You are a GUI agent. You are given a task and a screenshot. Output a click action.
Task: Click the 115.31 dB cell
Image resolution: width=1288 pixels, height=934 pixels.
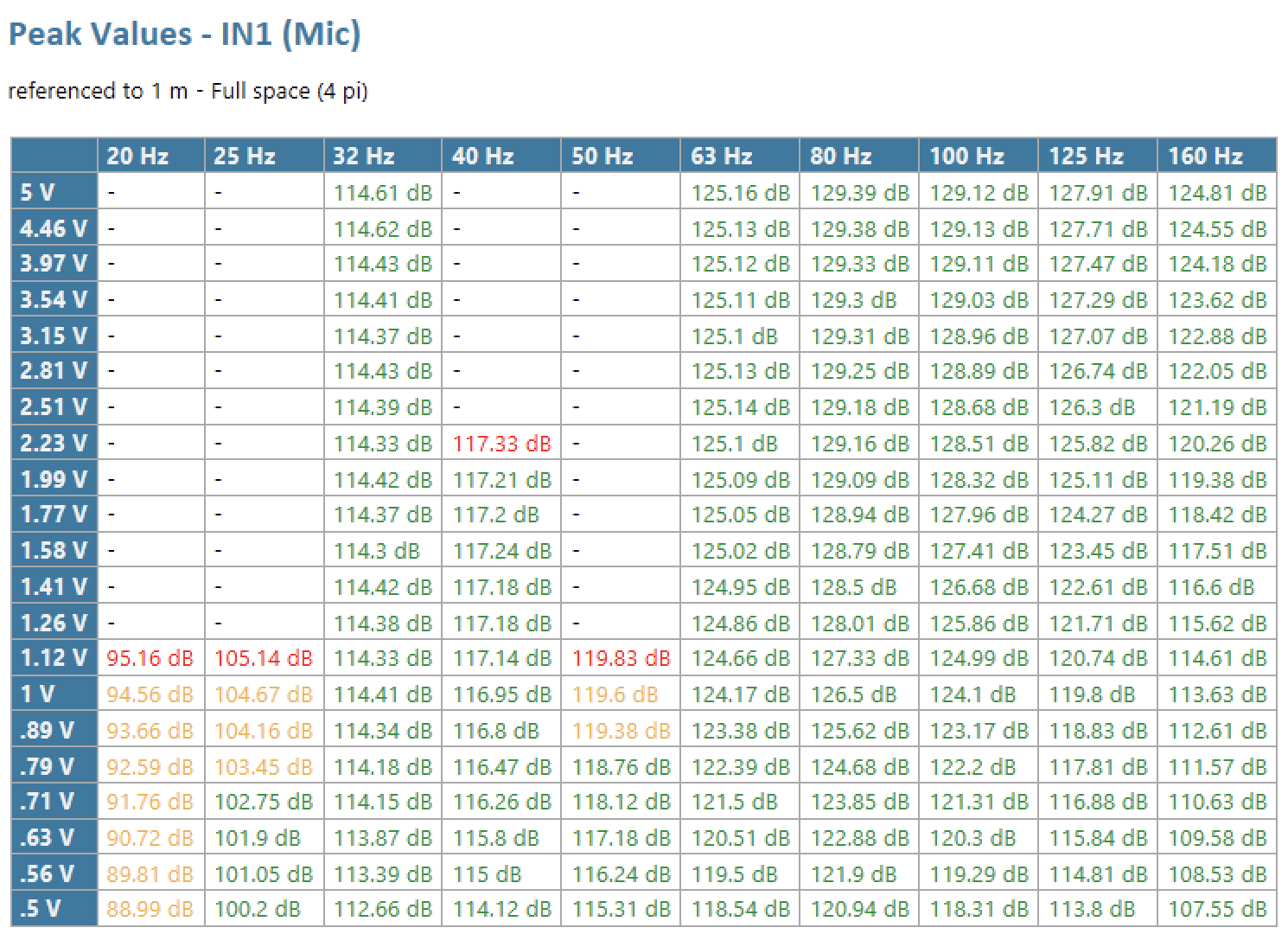pyautogui.click(x=621, y=910)
